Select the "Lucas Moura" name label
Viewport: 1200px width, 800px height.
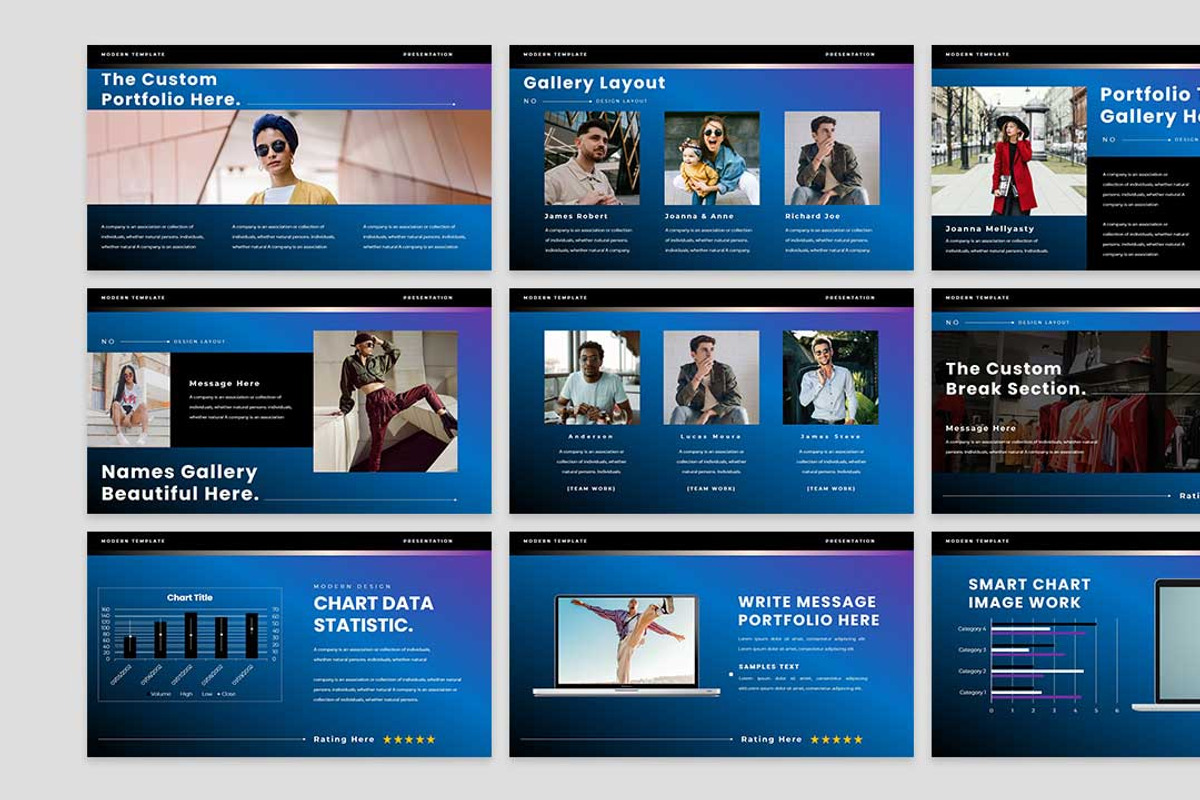point(711,437)
